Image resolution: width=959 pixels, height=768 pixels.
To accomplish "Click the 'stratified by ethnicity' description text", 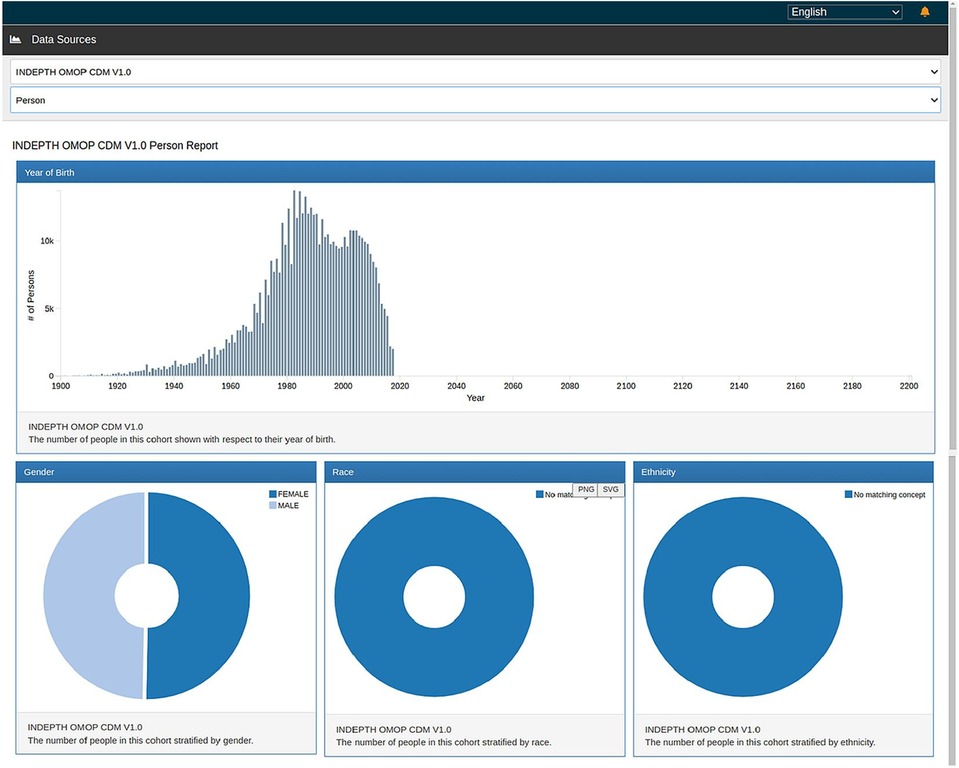I will [x=760, y=742].
